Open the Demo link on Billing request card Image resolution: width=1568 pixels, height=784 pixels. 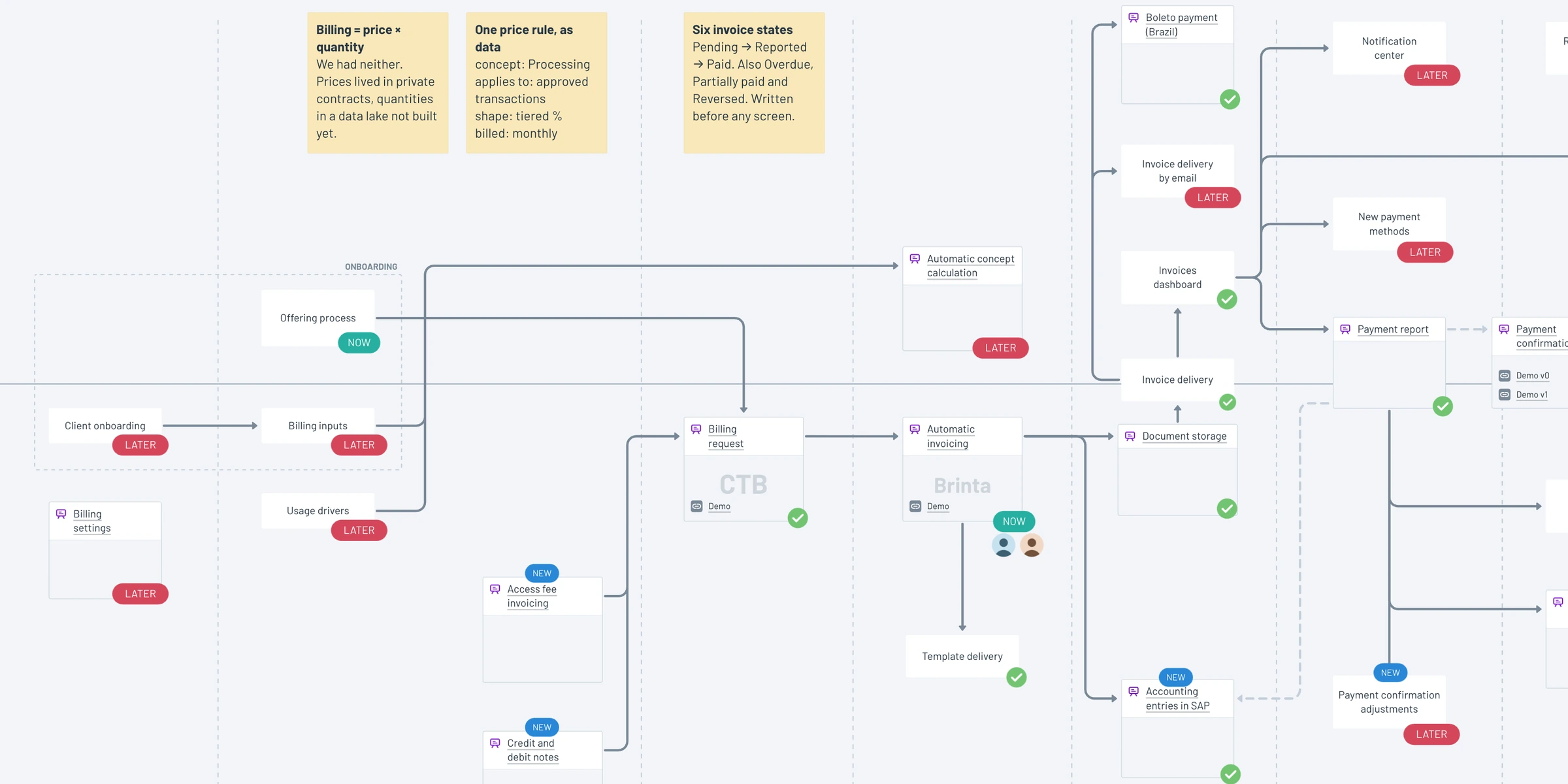(x=719, y=506)
